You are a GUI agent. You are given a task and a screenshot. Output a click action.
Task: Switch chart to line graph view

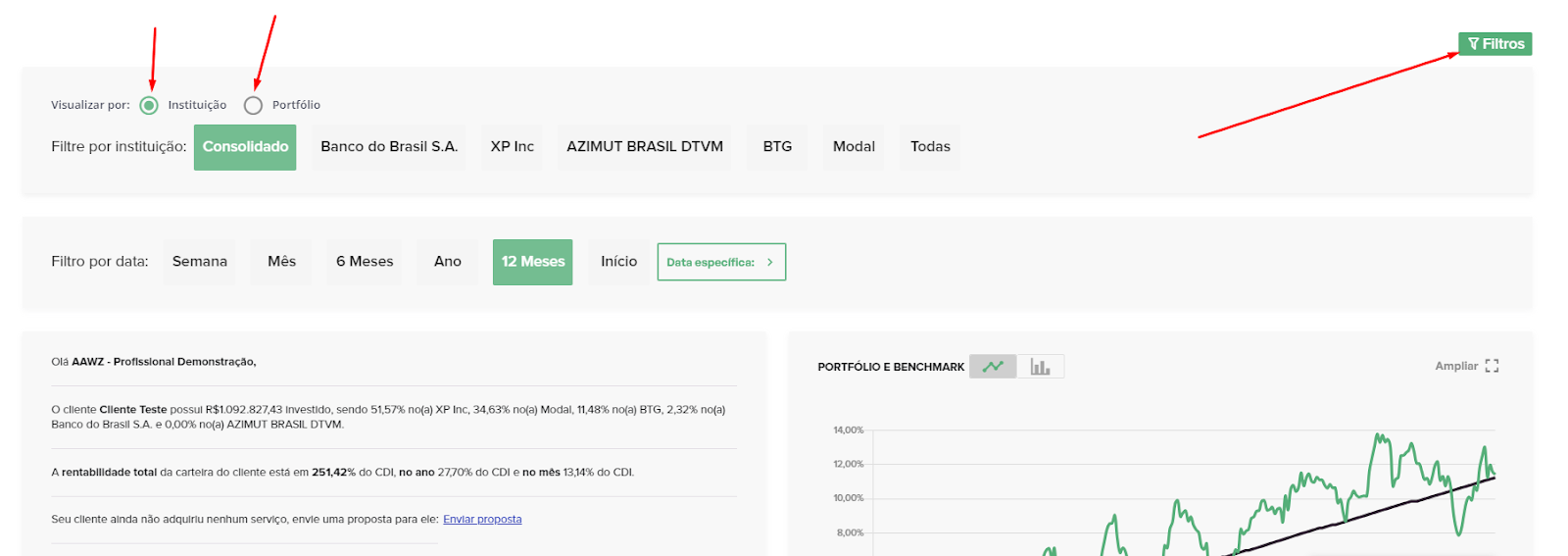pyautogui.click(x=993, y=367)
